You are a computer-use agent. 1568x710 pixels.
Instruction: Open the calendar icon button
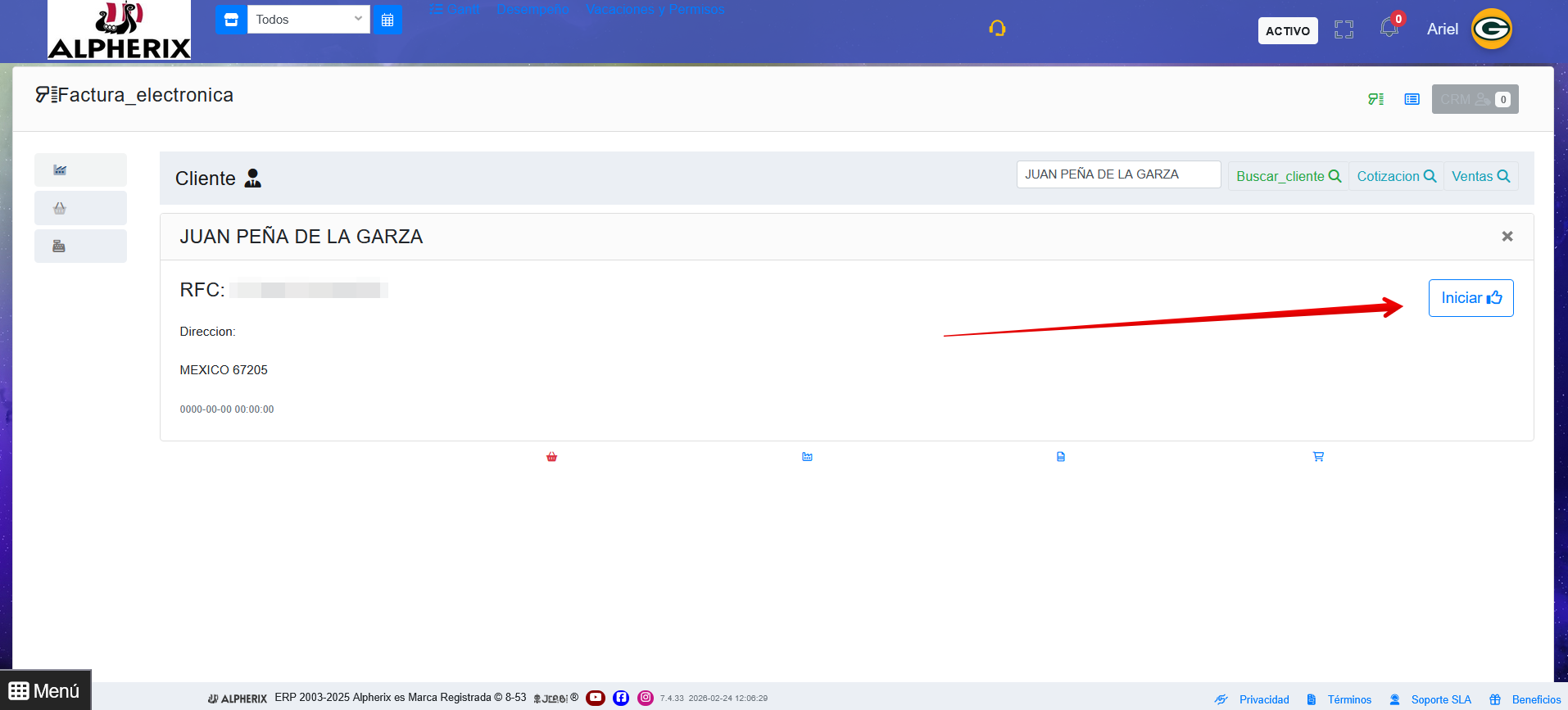(x=387, y=20)
